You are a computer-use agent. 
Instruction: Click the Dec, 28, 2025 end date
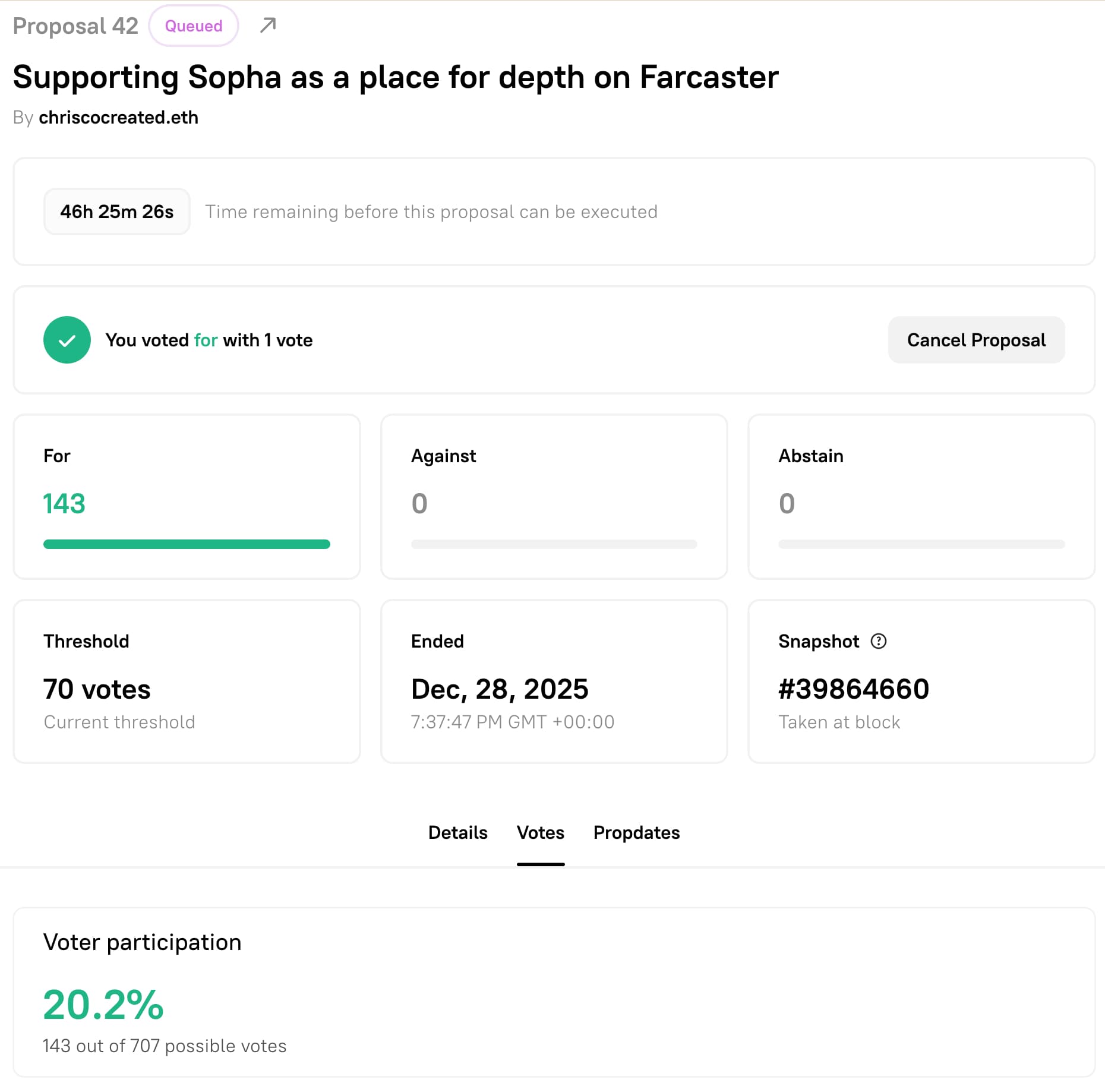[x=499, y=689]
